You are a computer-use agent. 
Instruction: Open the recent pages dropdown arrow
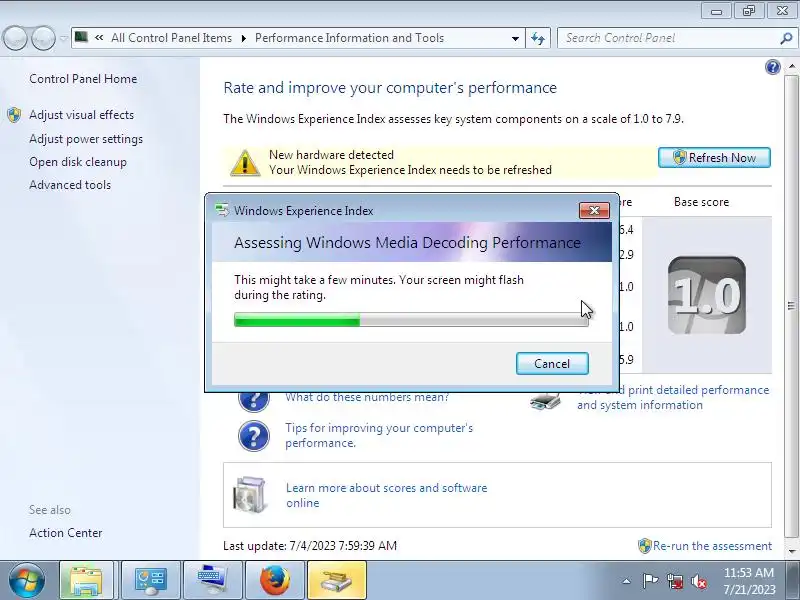64,38
